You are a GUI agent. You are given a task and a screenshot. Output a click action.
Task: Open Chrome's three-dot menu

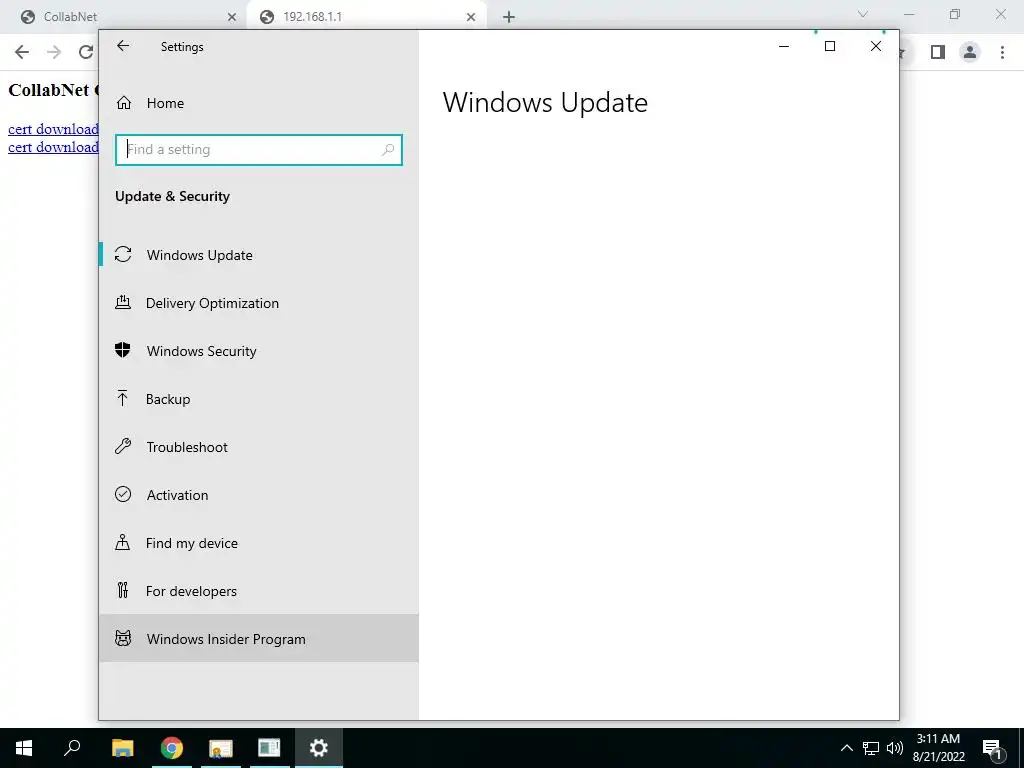pos(1002,52)
